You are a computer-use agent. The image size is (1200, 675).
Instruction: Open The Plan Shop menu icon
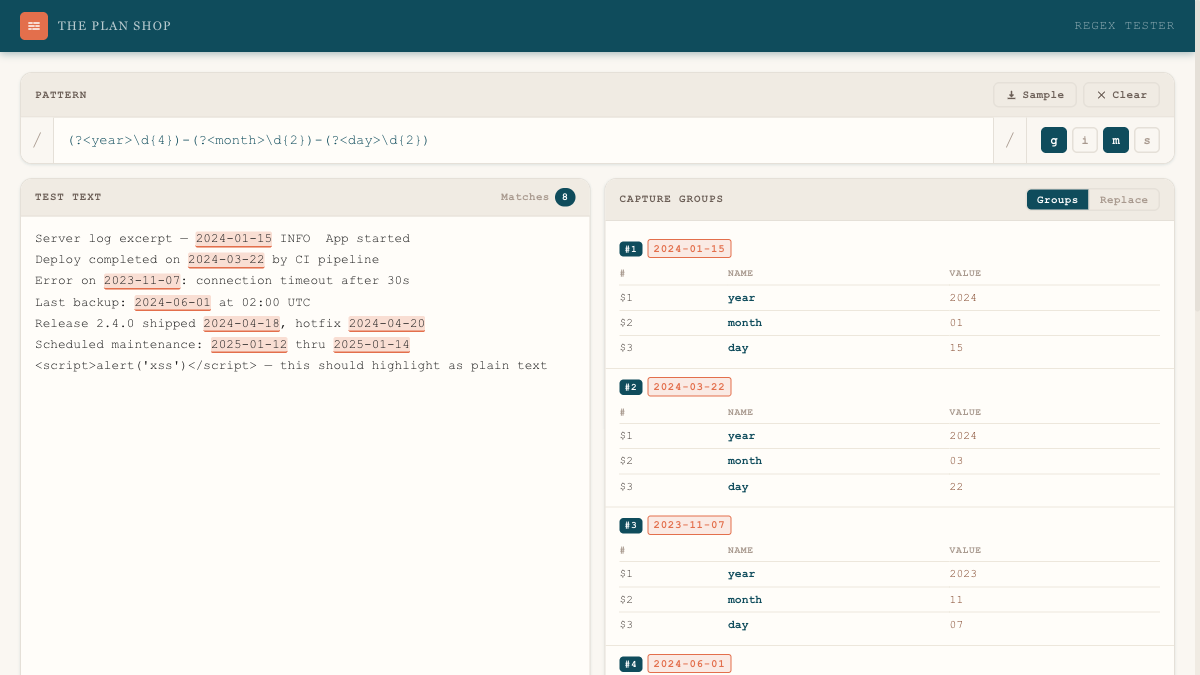tap(34, 26)
